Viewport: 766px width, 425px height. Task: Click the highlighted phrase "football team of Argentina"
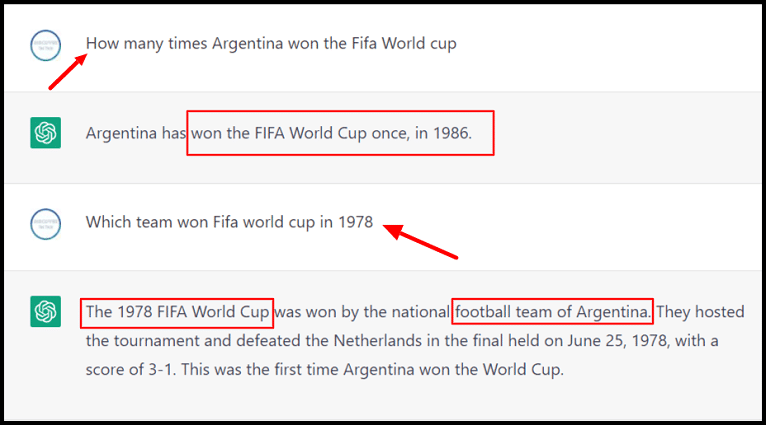tap(553, 312)
